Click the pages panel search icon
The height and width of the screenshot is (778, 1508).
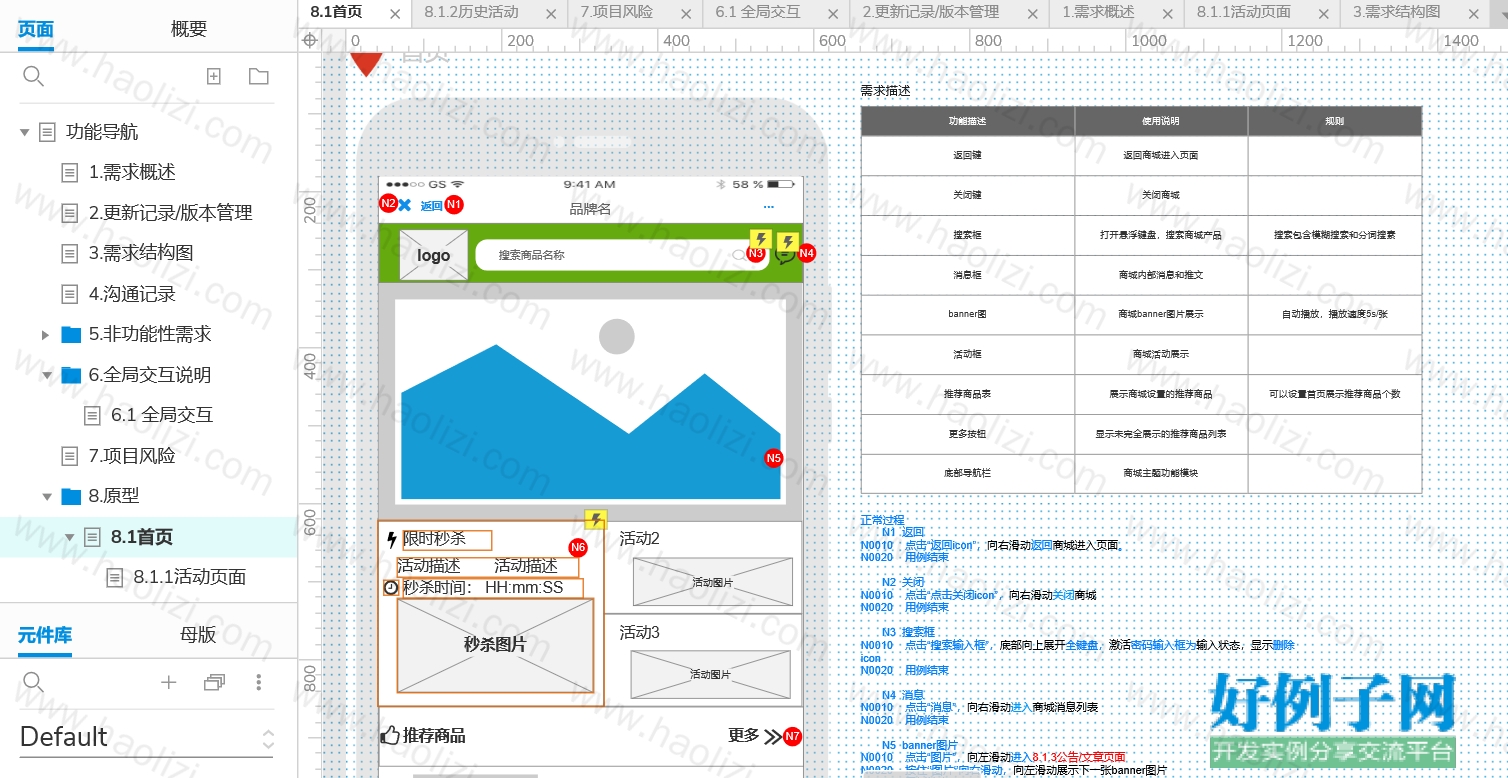(33, 76)
